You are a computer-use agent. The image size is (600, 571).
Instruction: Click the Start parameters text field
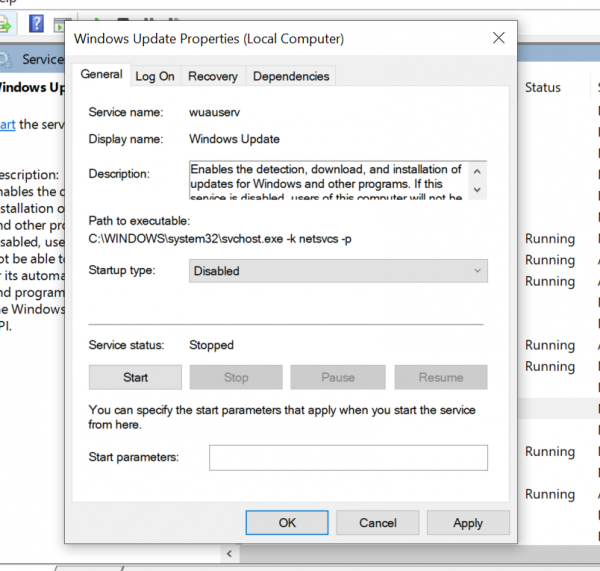348,458
